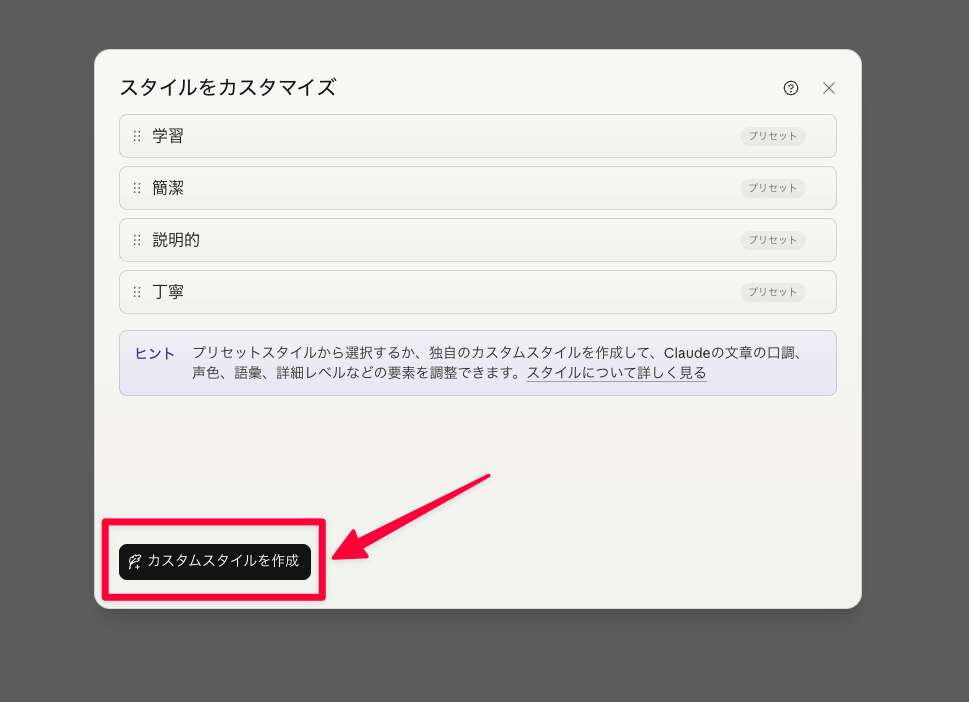Click the drag handle beside 学習
The width and height of the screenshot is (969, 702).
137,136
